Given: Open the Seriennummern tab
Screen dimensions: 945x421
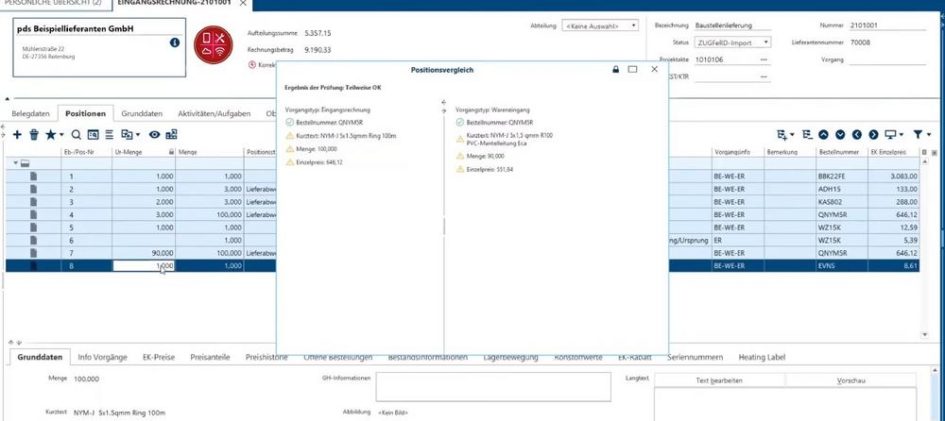Looking at the screenshot, I should (x=695, y=357).
